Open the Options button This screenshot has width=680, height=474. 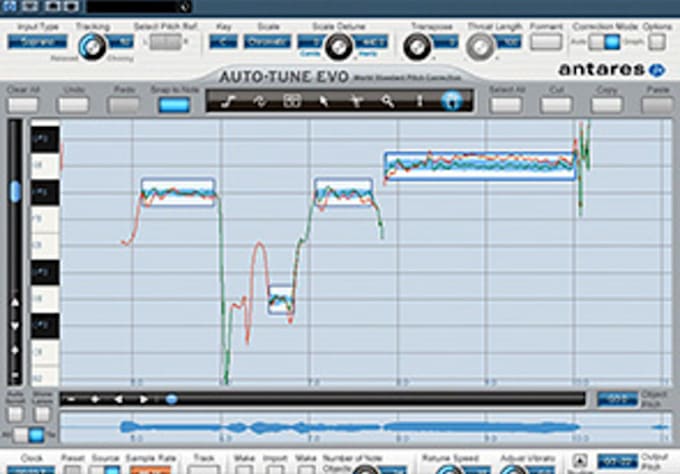(x=657, y=42)
